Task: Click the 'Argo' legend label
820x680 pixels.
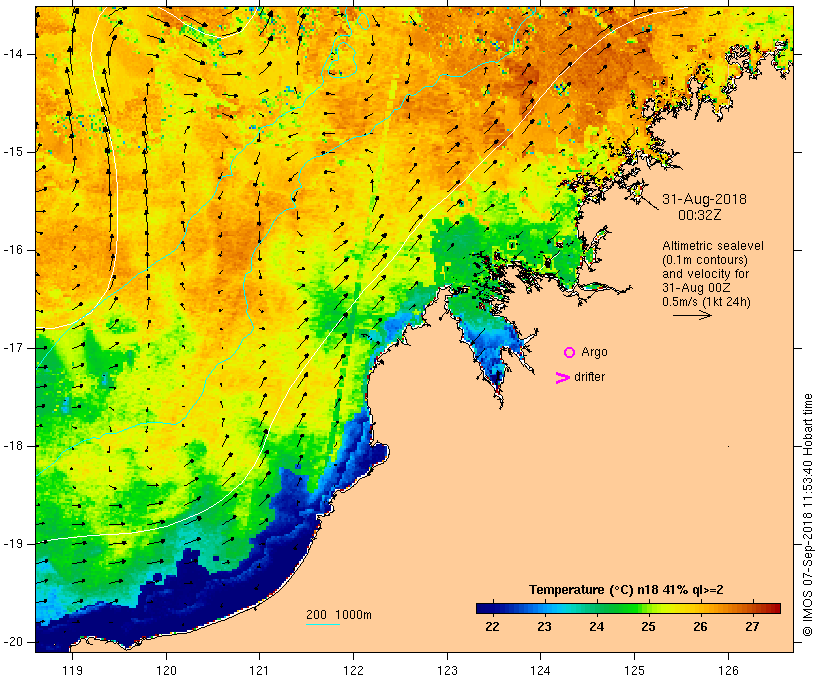Action: [595, 353]
